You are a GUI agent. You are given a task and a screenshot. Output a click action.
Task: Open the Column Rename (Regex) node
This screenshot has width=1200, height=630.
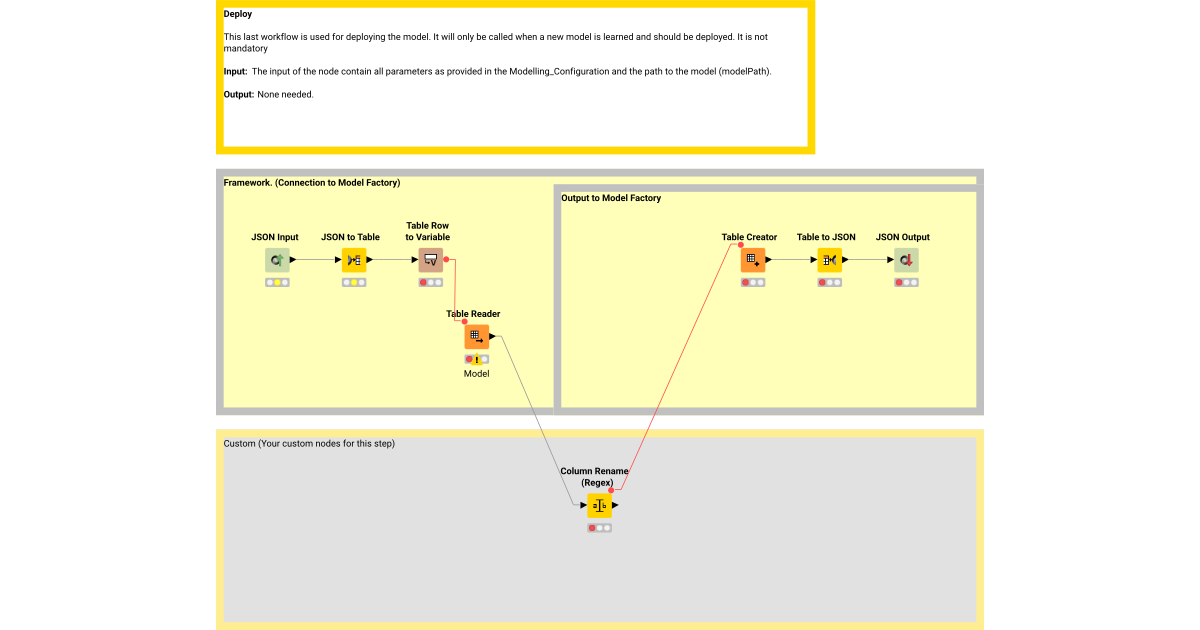(600, 505)
